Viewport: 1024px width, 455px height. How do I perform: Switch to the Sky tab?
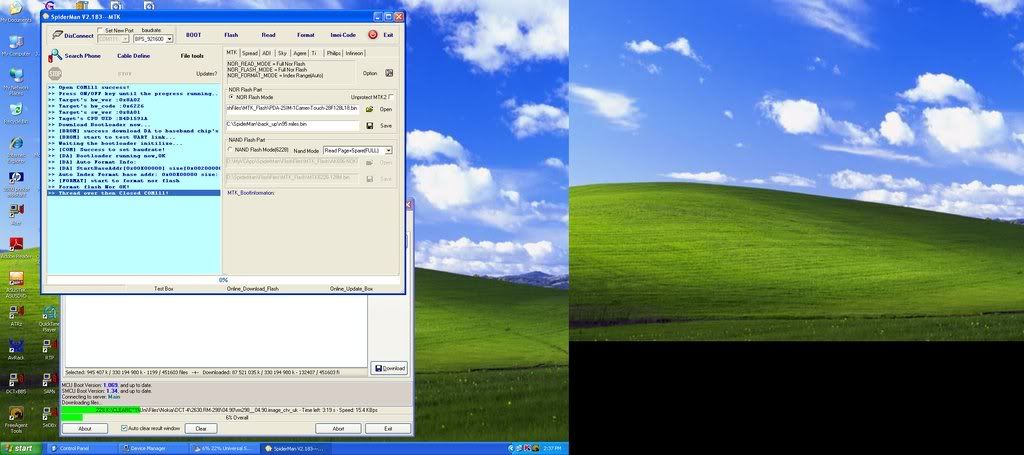pos(282,53)
